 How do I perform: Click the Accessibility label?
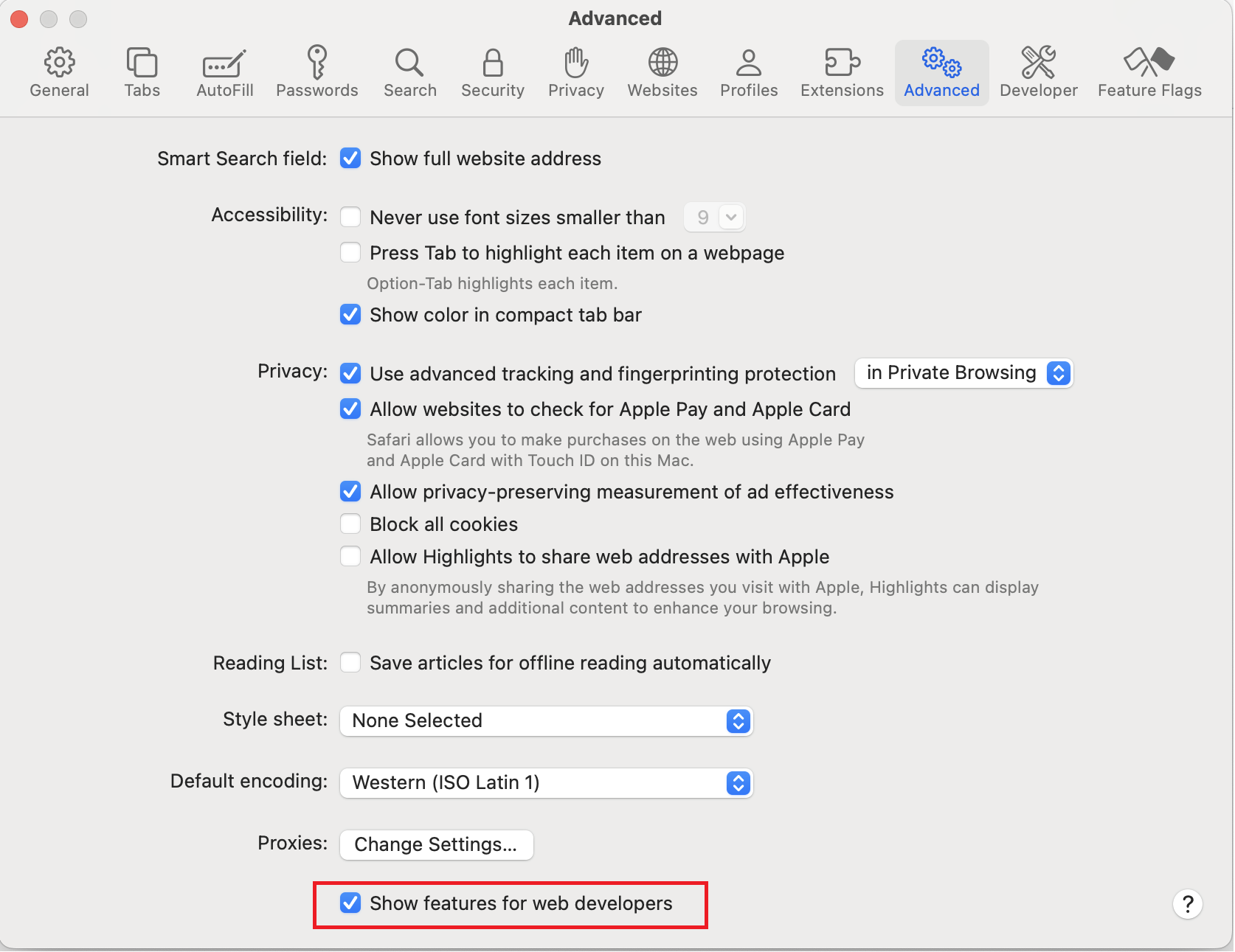[x=269, y=215]
